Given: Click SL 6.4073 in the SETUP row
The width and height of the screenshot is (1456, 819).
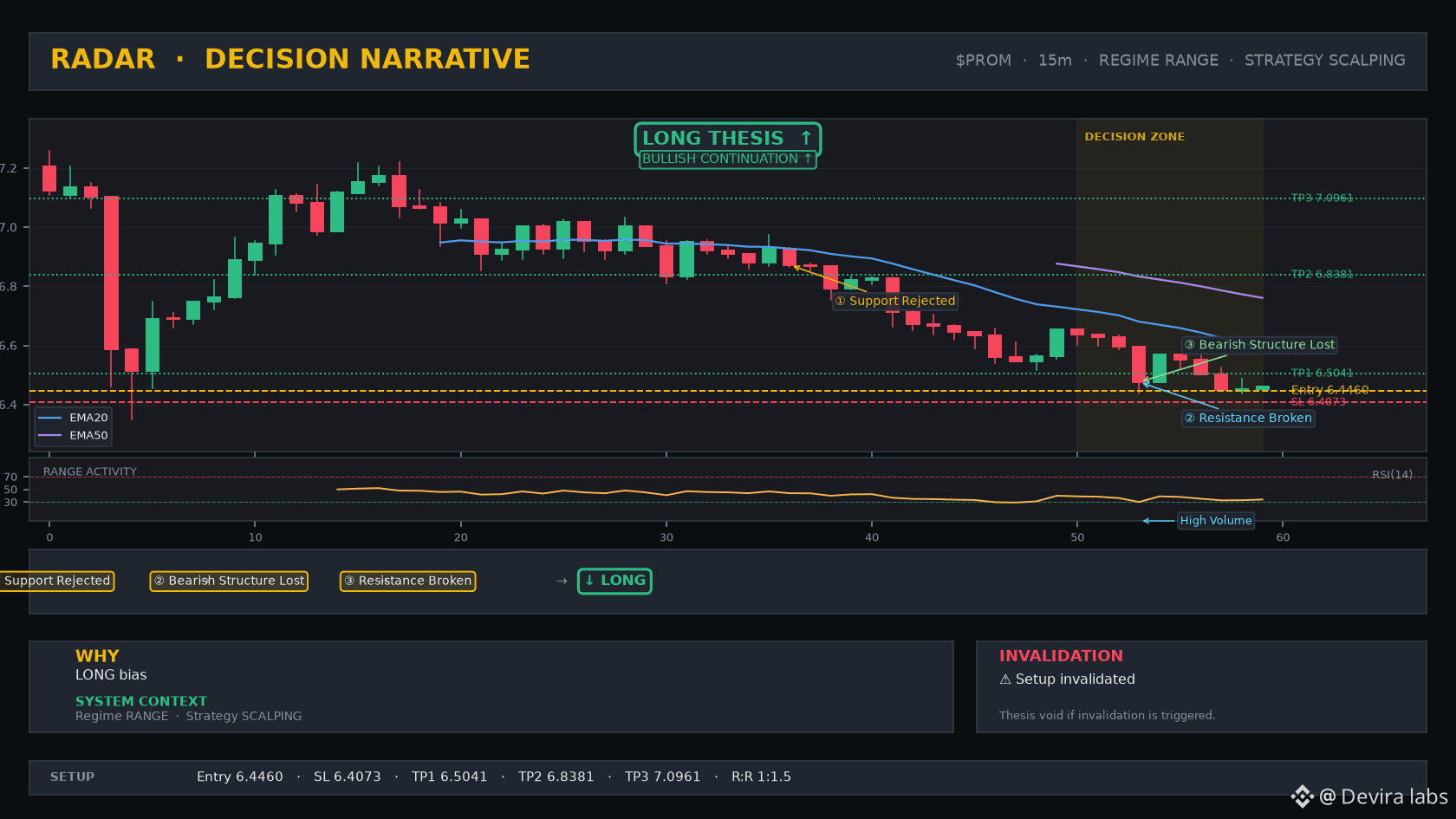Looking at the screenshot, I should tap(347, 777).
